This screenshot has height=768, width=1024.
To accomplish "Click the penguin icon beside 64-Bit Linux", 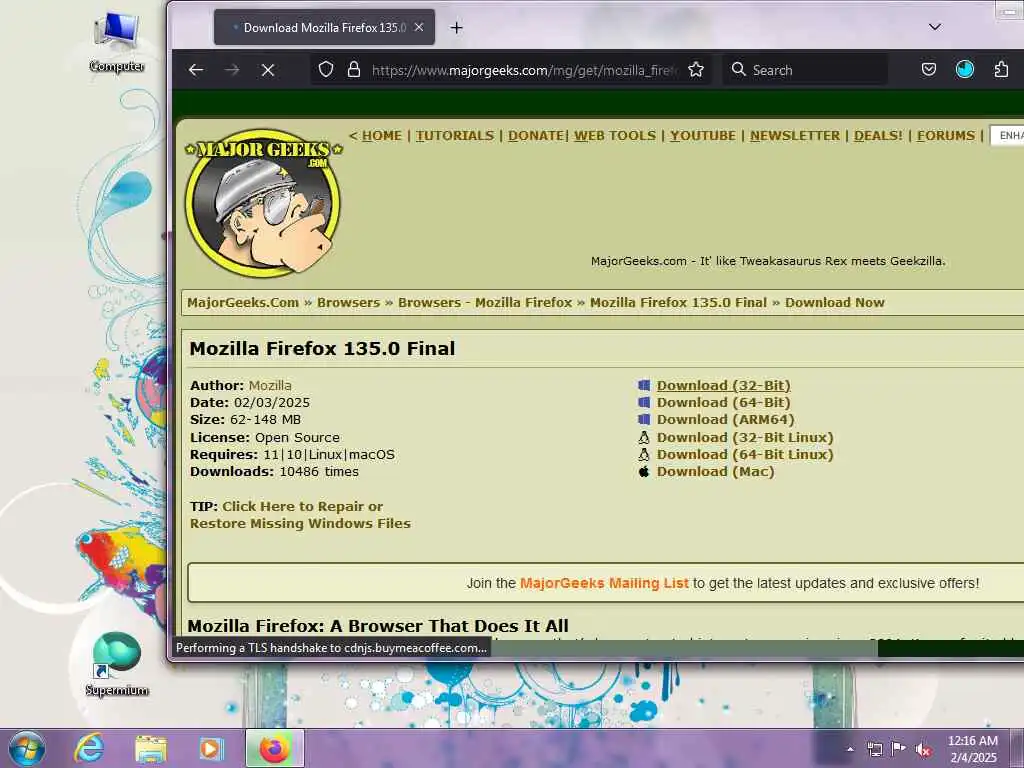I will tap(644, 454).
